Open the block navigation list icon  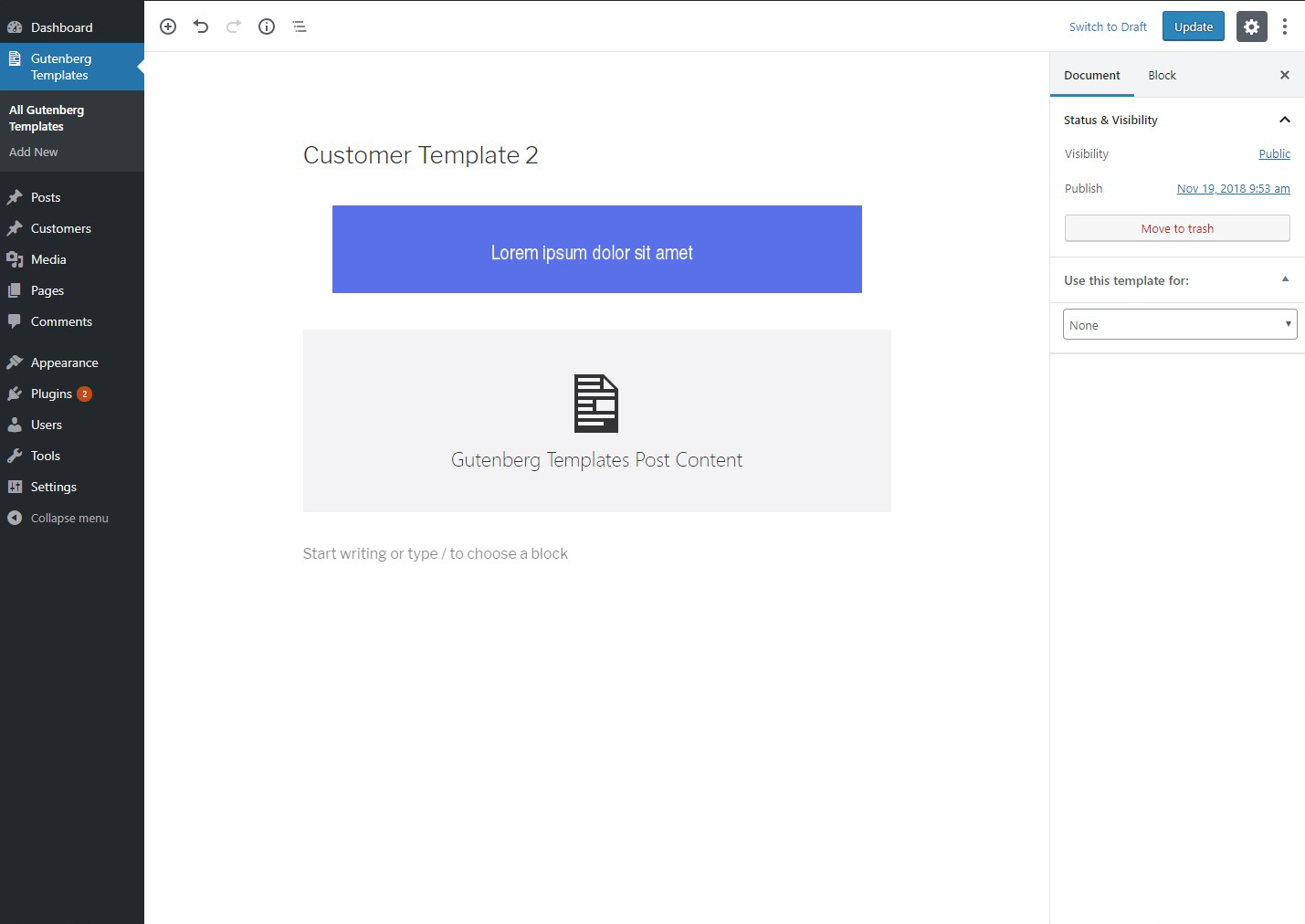pyautogui.click(x=300, y=26)
